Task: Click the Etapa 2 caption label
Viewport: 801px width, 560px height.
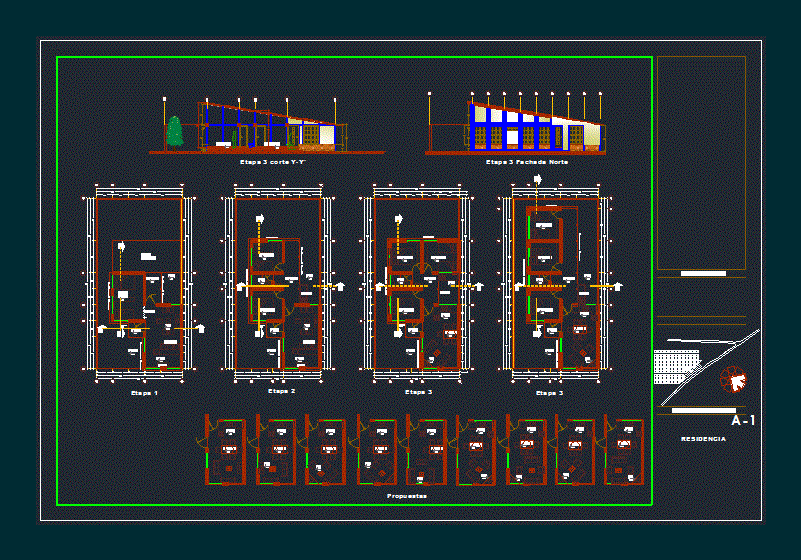Action: [x=281, y=392]
